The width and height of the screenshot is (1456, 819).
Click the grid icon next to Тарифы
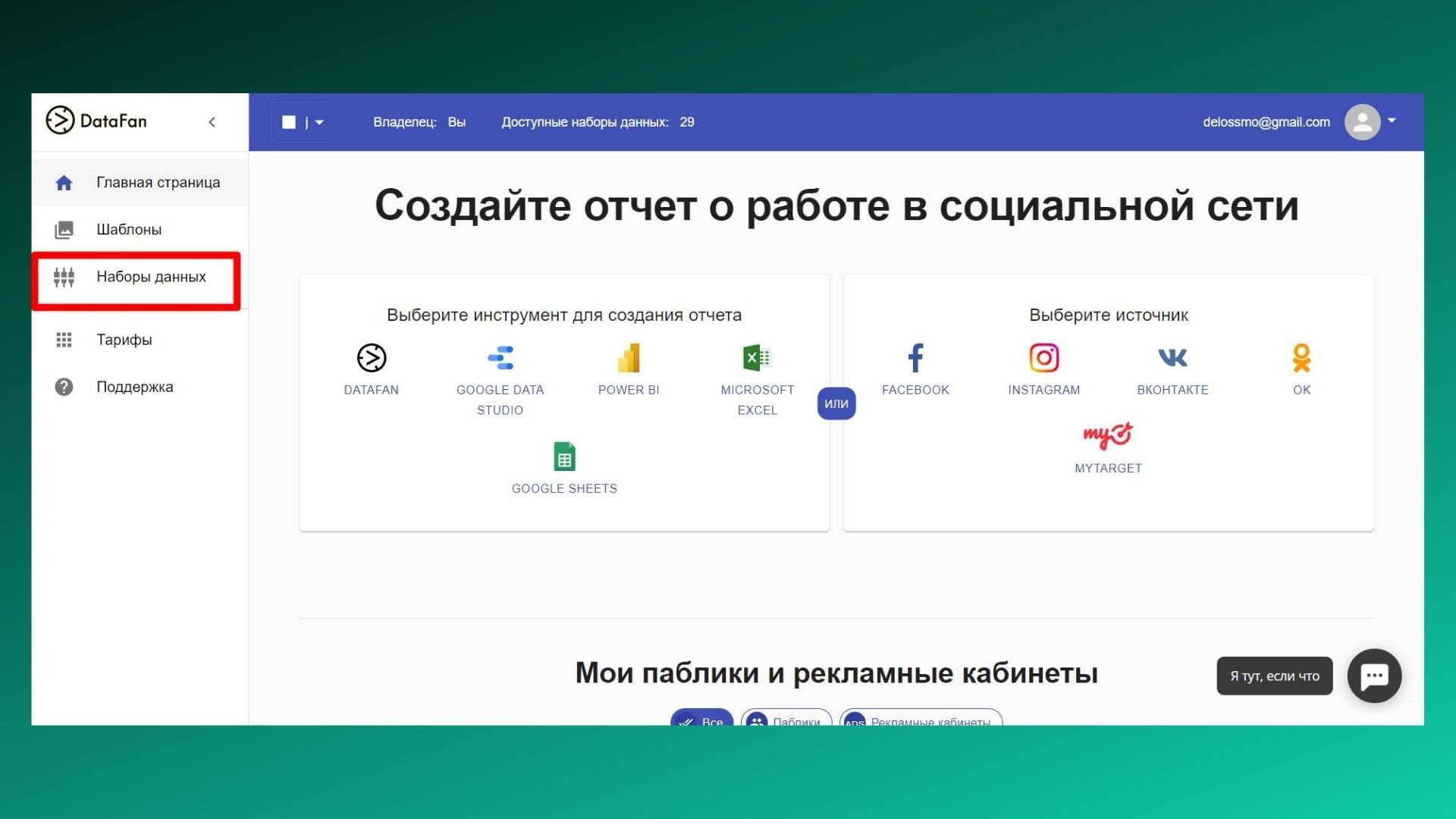tap(64, 340)
